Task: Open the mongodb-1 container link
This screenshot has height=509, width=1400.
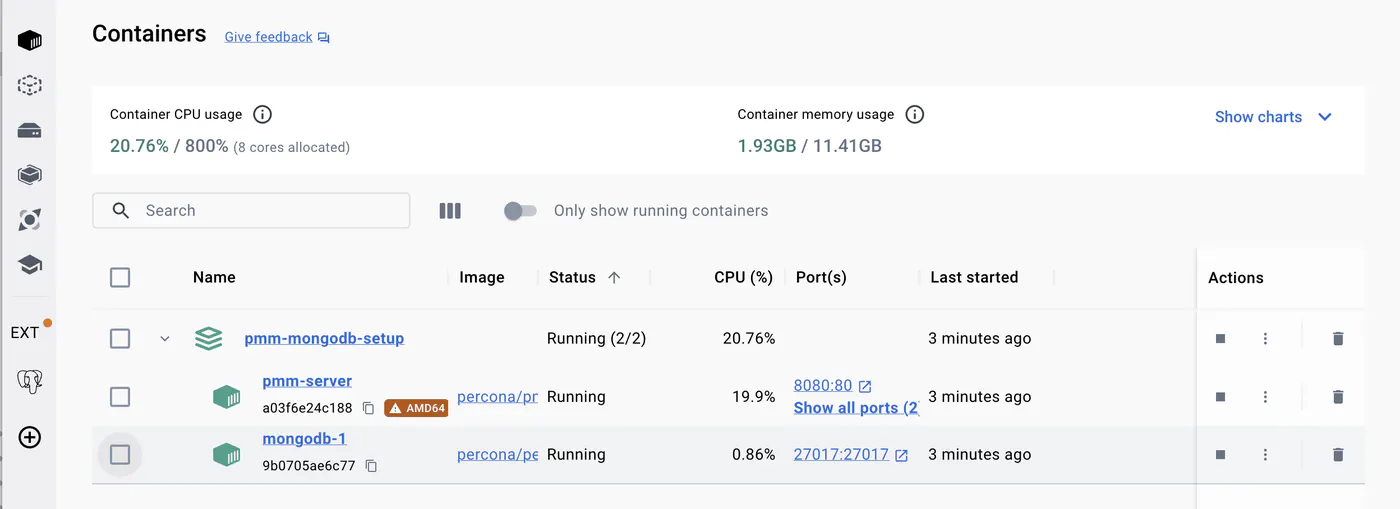Action: (304, 439)
